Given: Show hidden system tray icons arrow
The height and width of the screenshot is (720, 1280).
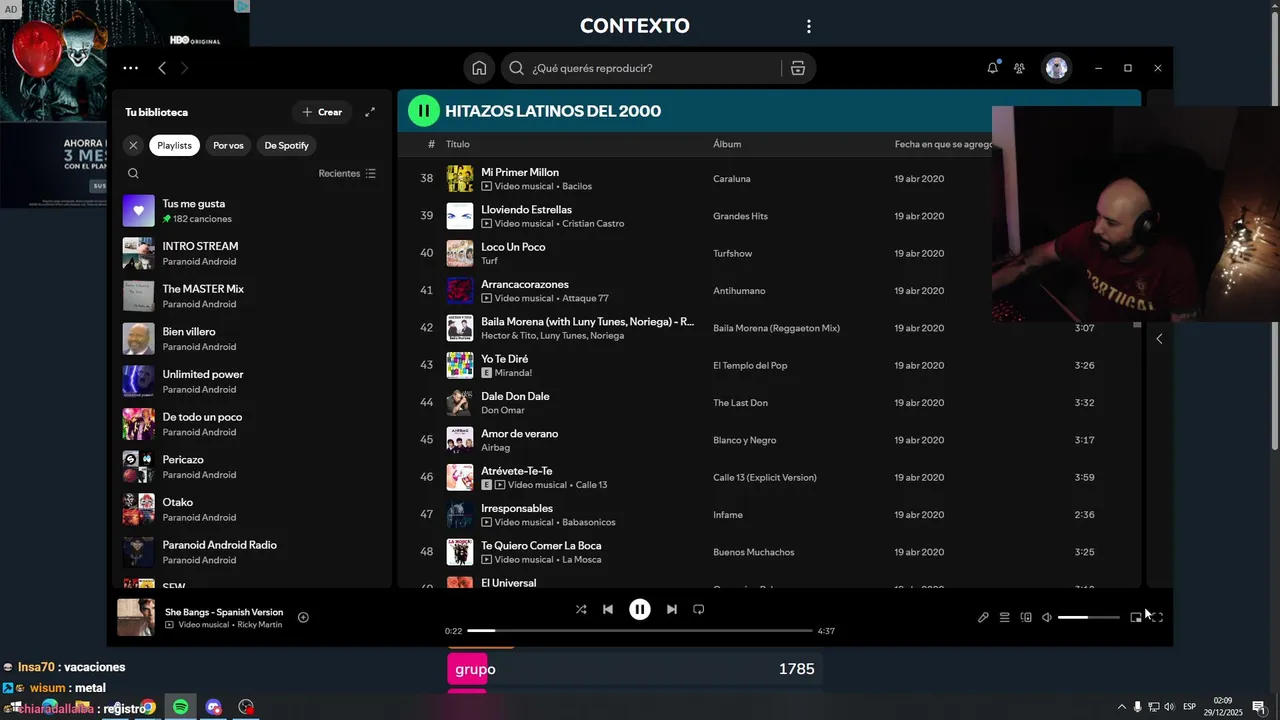Looking at the screenshot, I should tap(1121, 707).
